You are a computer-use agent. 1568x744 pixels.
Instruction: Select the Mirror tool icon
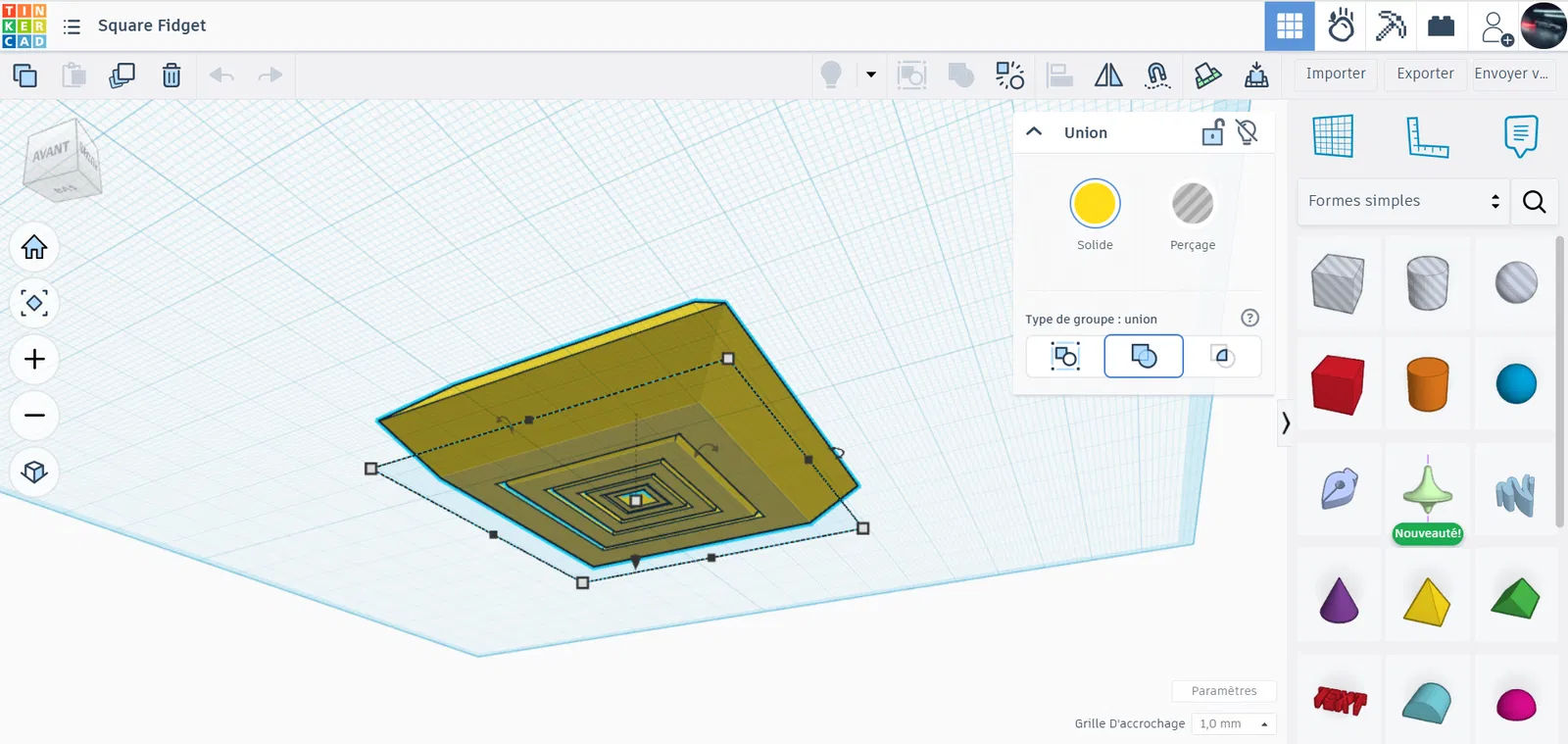point(1108,75)
